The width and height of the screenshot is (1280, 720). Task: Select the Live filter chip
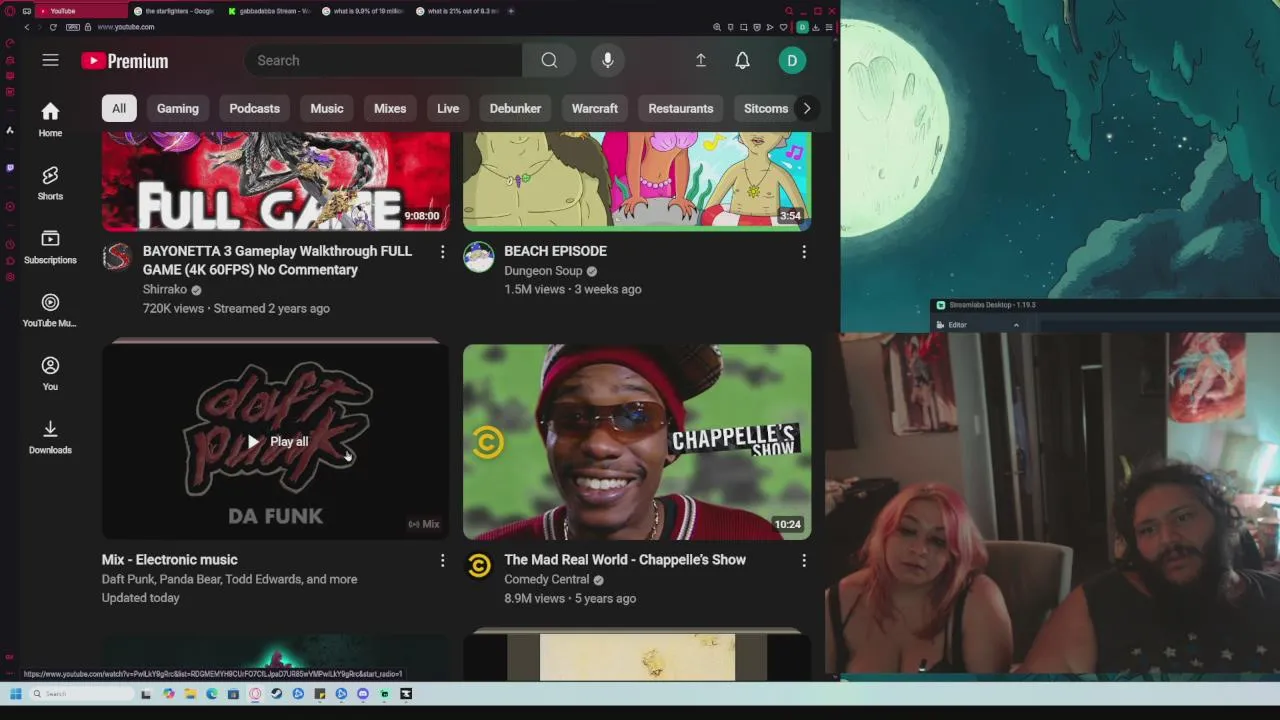pyautogui.click(x=448, y=108)
